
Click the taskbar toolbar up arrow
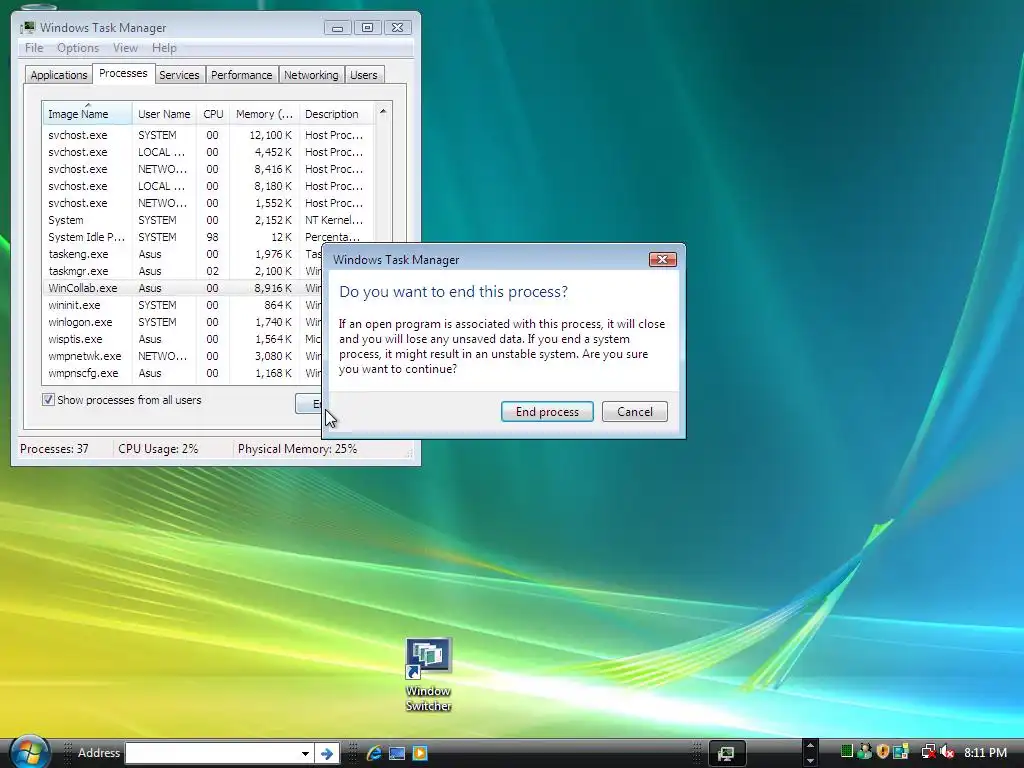(810, 745)
